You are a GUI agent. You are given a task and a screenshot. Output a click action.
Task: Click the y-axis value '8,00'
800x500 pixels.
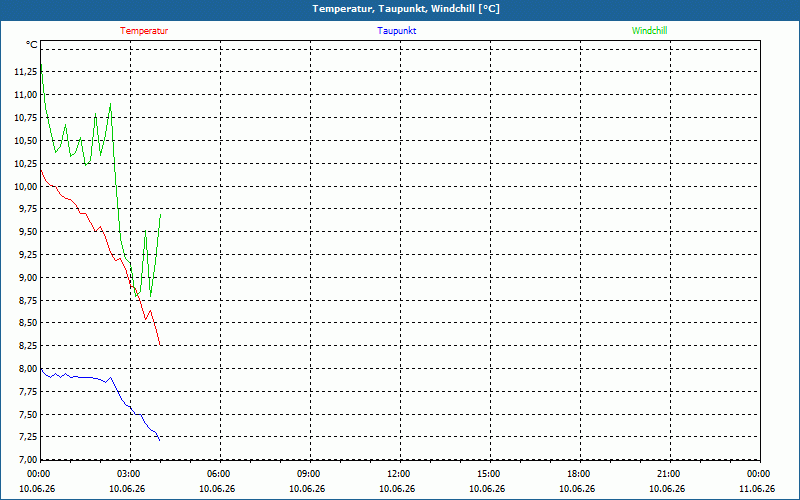point(28,369)
